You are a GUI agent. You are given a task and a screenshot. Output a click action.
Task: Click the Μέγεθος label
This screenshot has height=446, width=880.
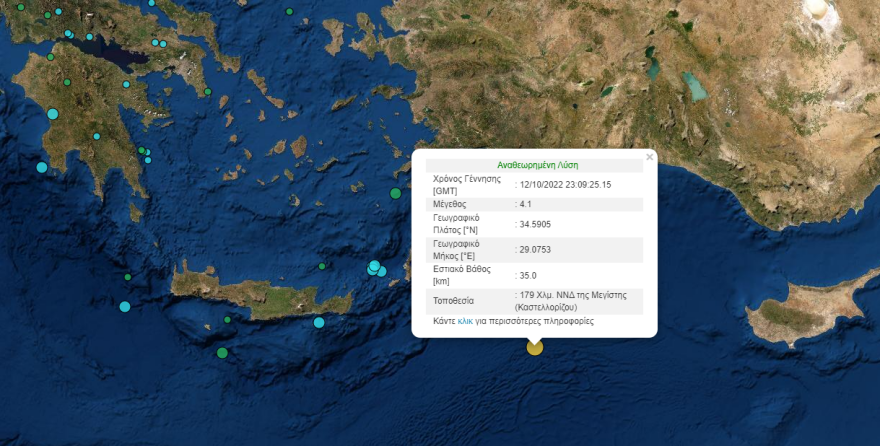point(450,204)
